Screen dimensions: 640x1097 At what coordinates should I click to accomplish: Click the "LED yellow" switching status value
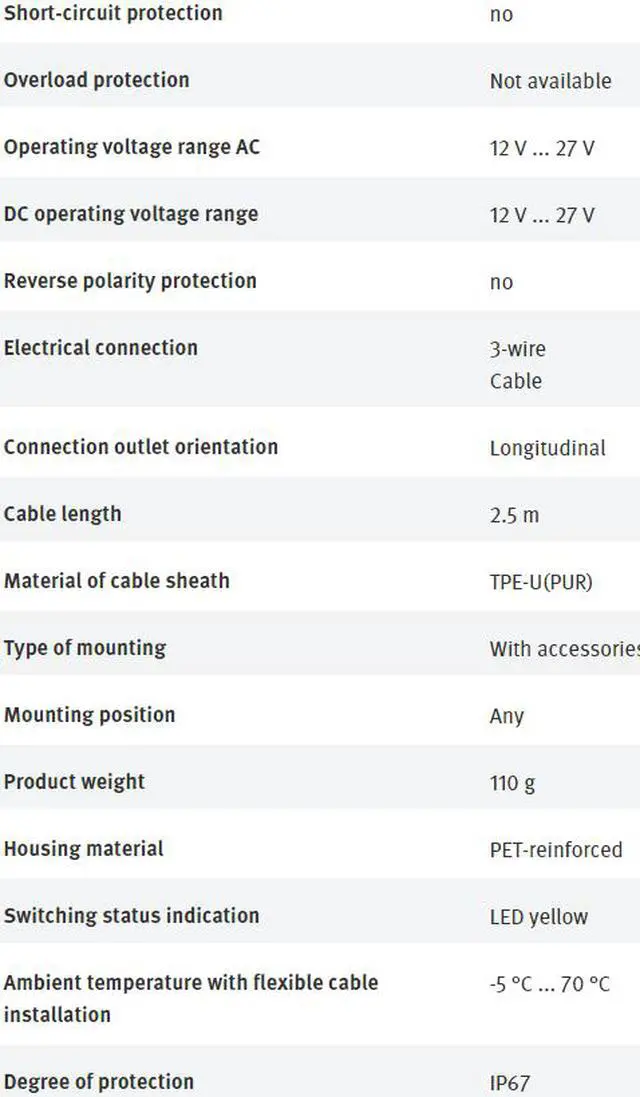coord(539,917)
